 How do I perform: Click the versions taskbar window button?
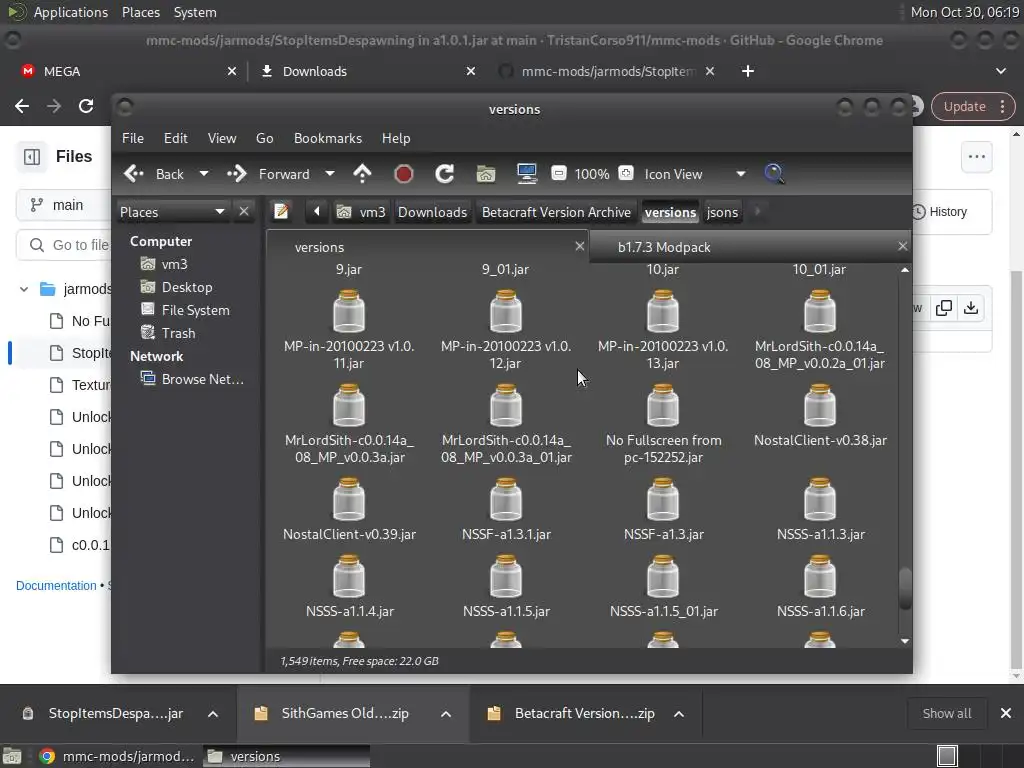286,756
